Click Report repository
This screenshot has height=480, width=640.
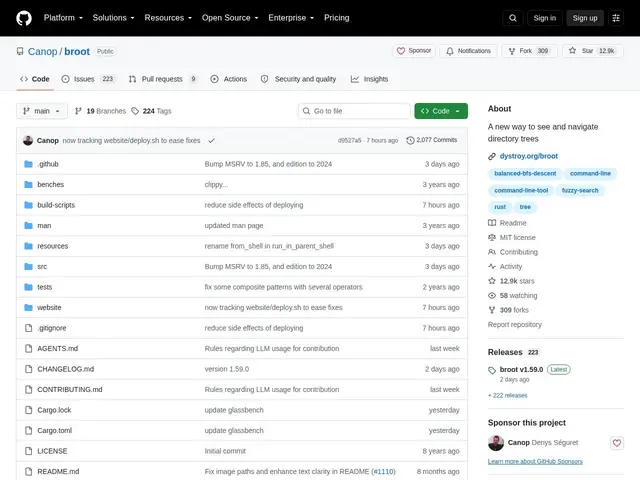pos(514,324)
